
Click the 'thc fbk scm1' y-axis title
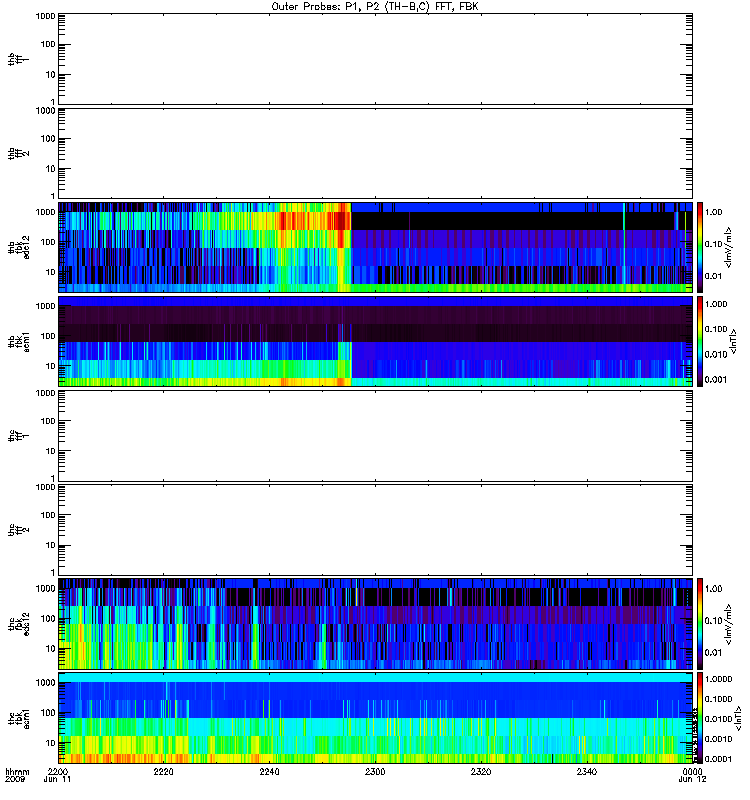19,718
